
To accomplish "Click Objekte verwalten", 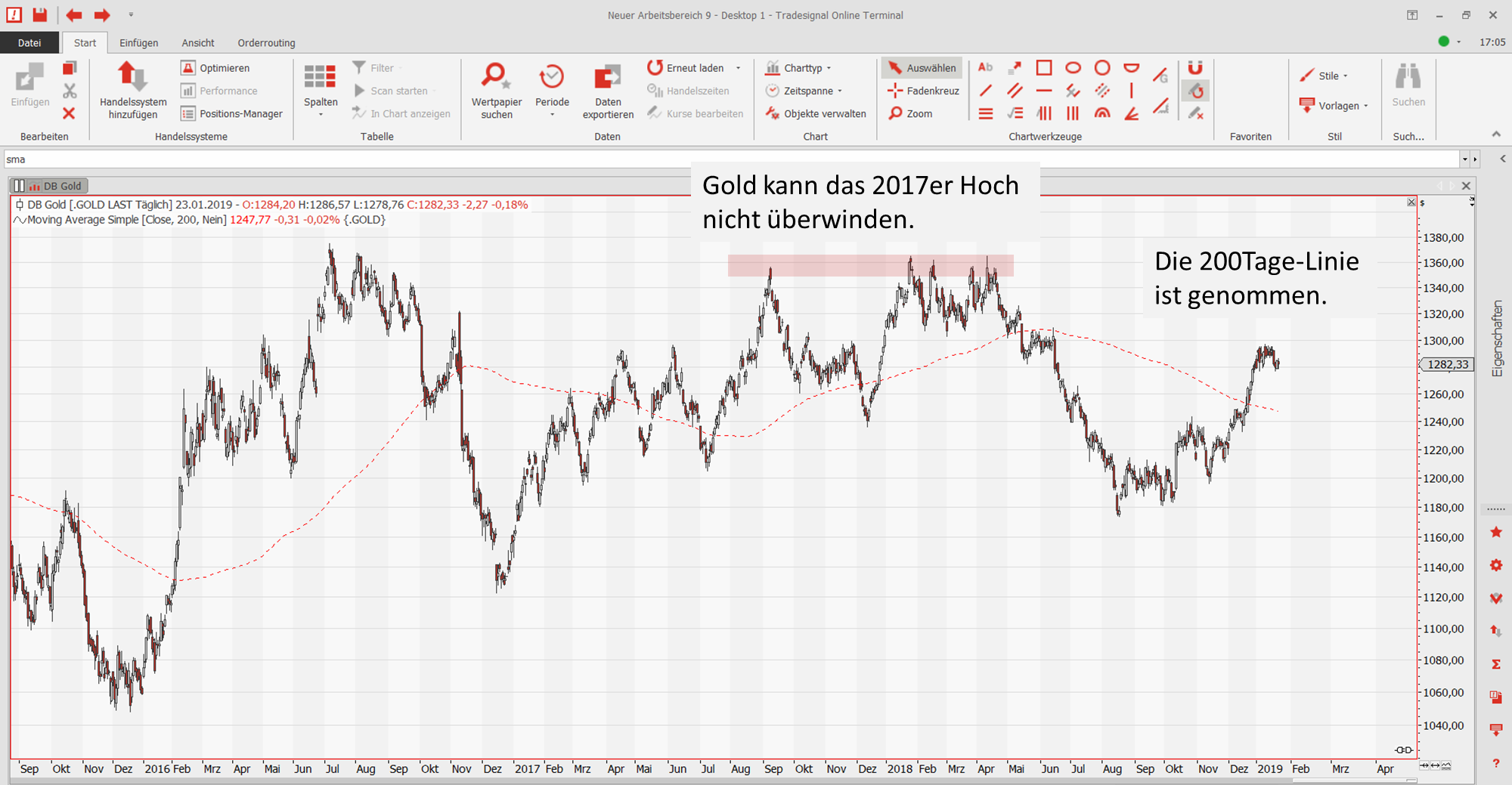I will [x=816, y=113].
